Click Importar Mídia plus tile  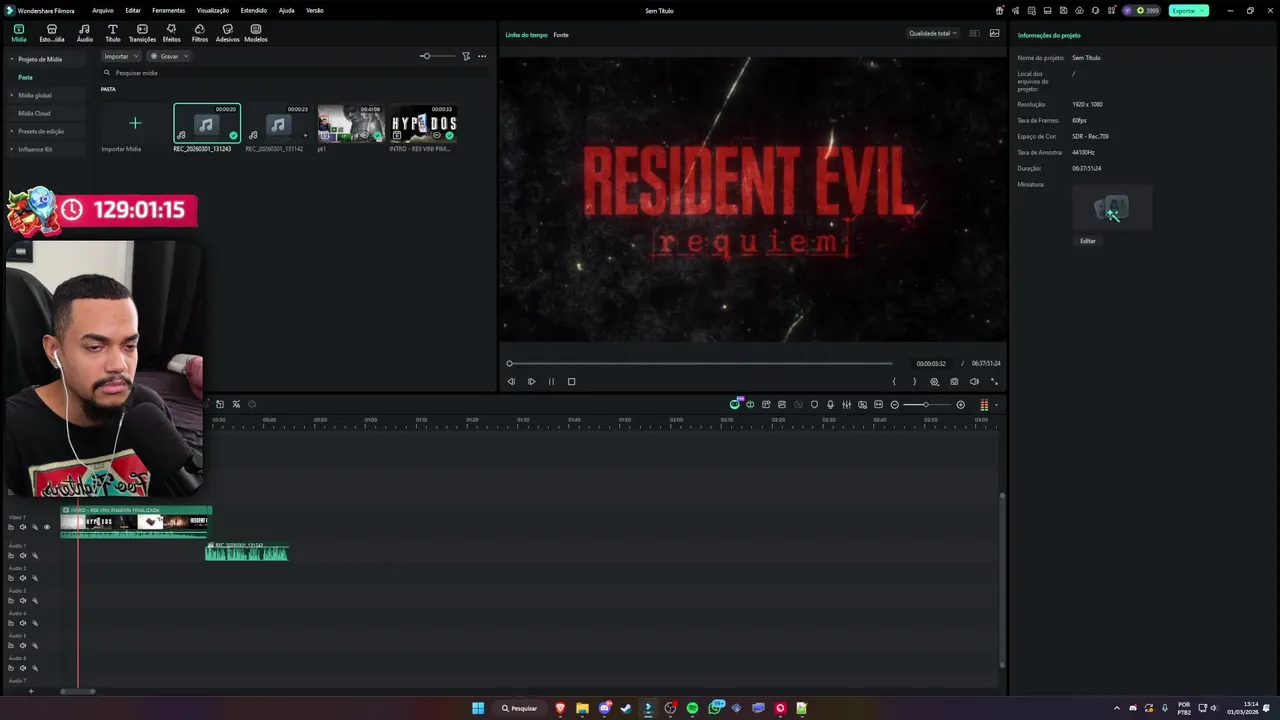coord(135,124)
